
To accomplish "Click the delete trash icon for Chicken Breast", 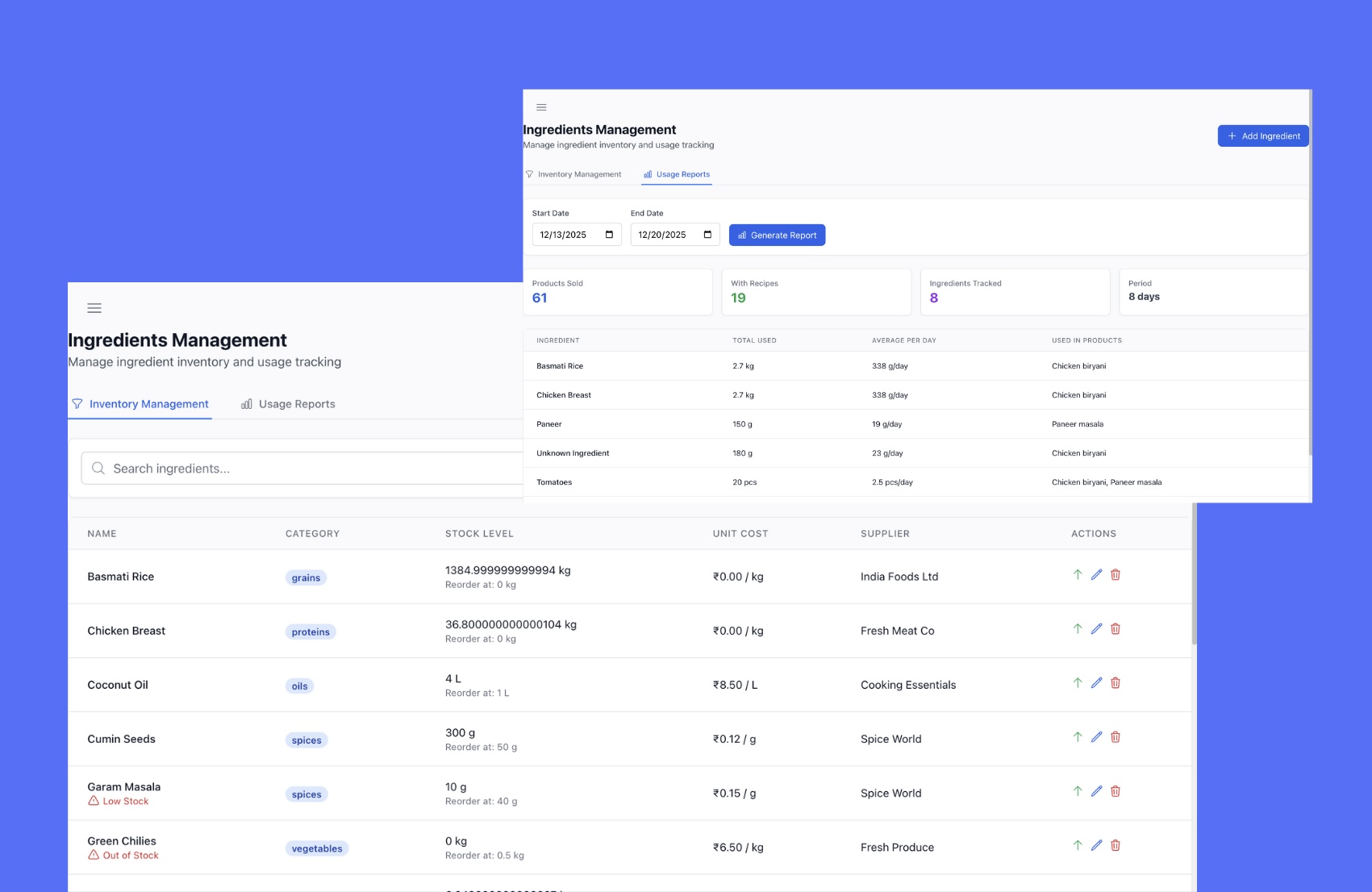I will (x=1116, y=628).
